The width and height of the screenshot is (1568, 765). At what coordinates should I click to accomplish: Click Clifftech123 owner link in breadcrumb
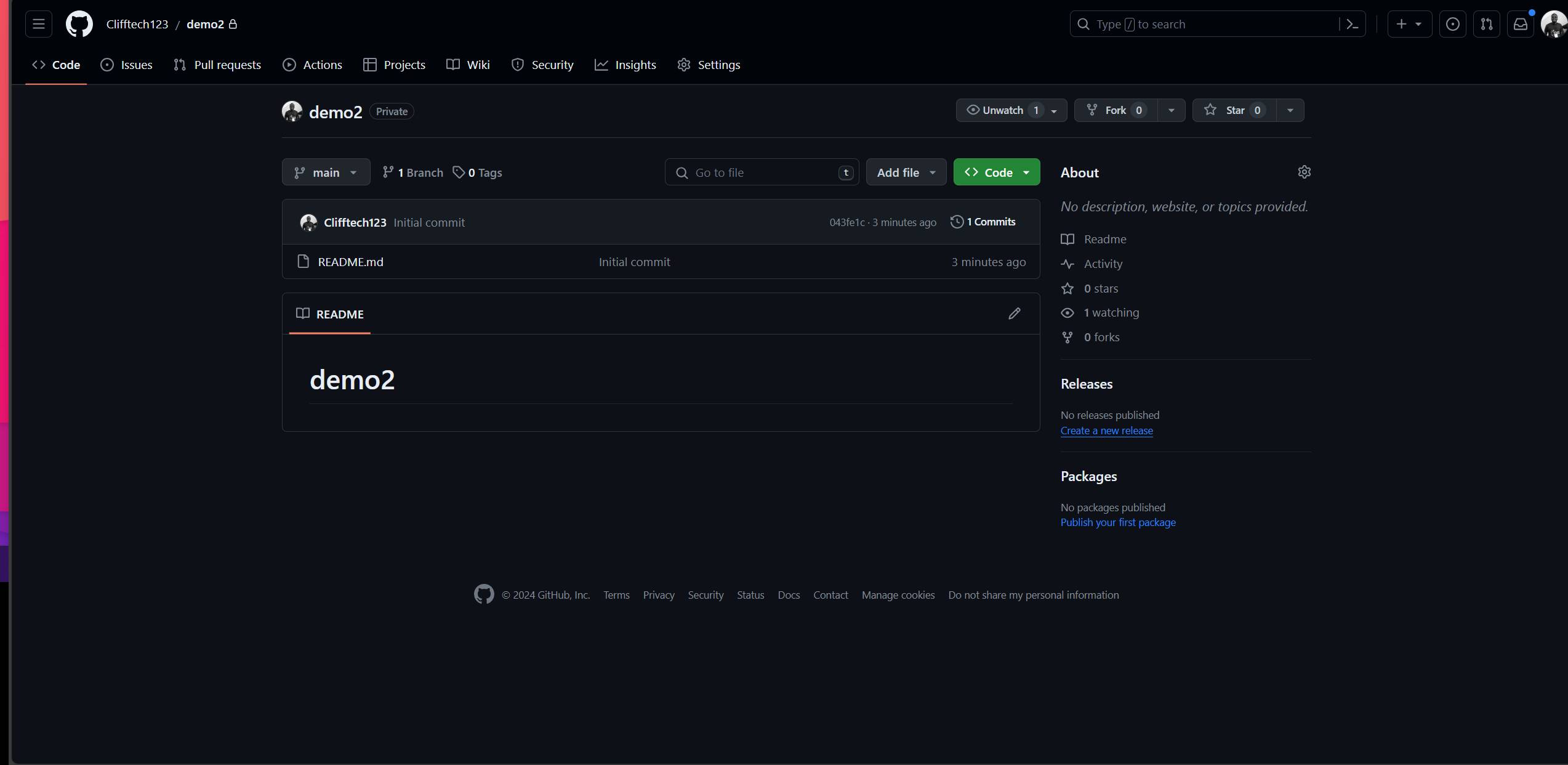click(137, 24)
